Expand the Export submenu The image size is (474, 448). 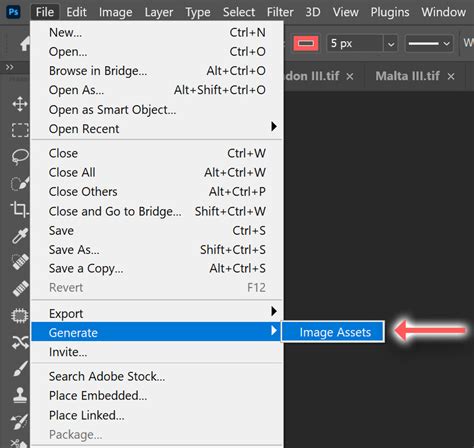click(157, 313)
